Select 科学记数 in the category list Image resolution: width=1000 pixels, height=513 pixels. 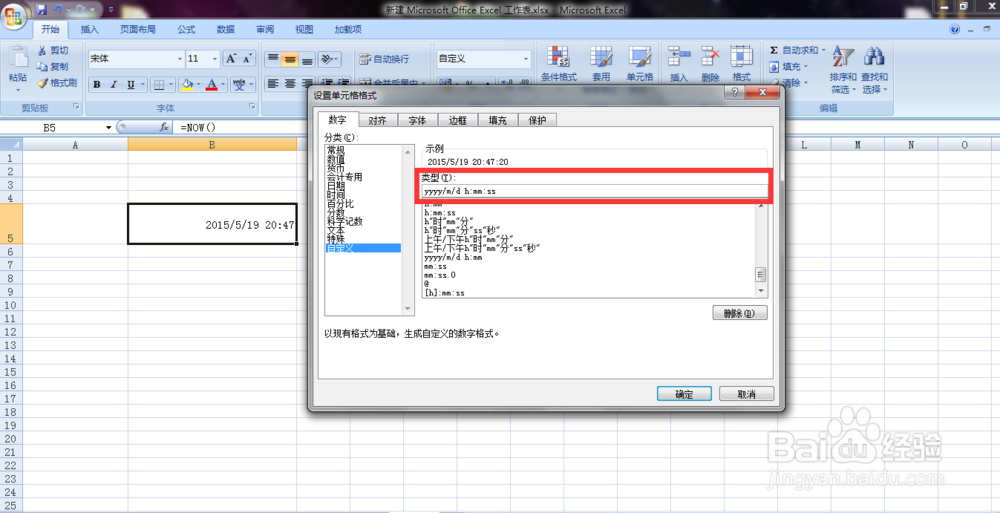(344, 221)
